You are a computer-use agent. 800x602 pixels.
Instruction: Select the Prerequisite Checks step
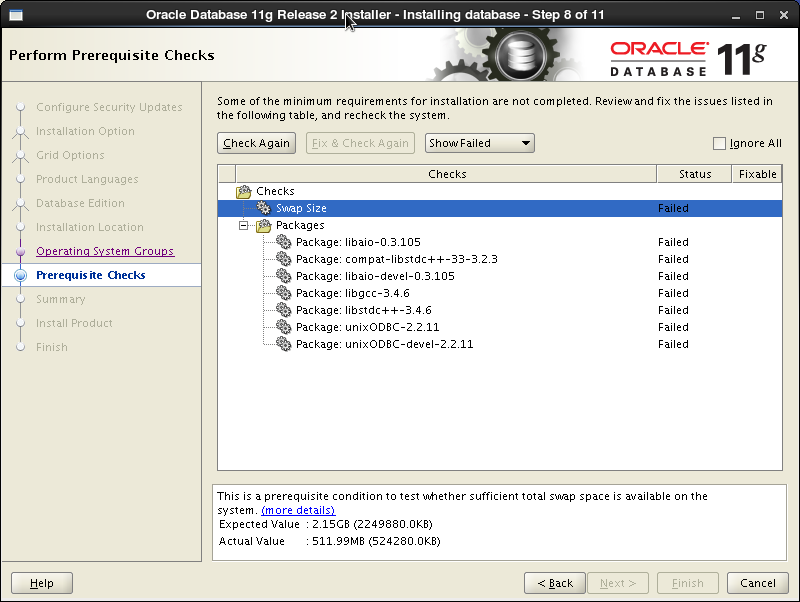pyautogui.click(x=91, y=275)
